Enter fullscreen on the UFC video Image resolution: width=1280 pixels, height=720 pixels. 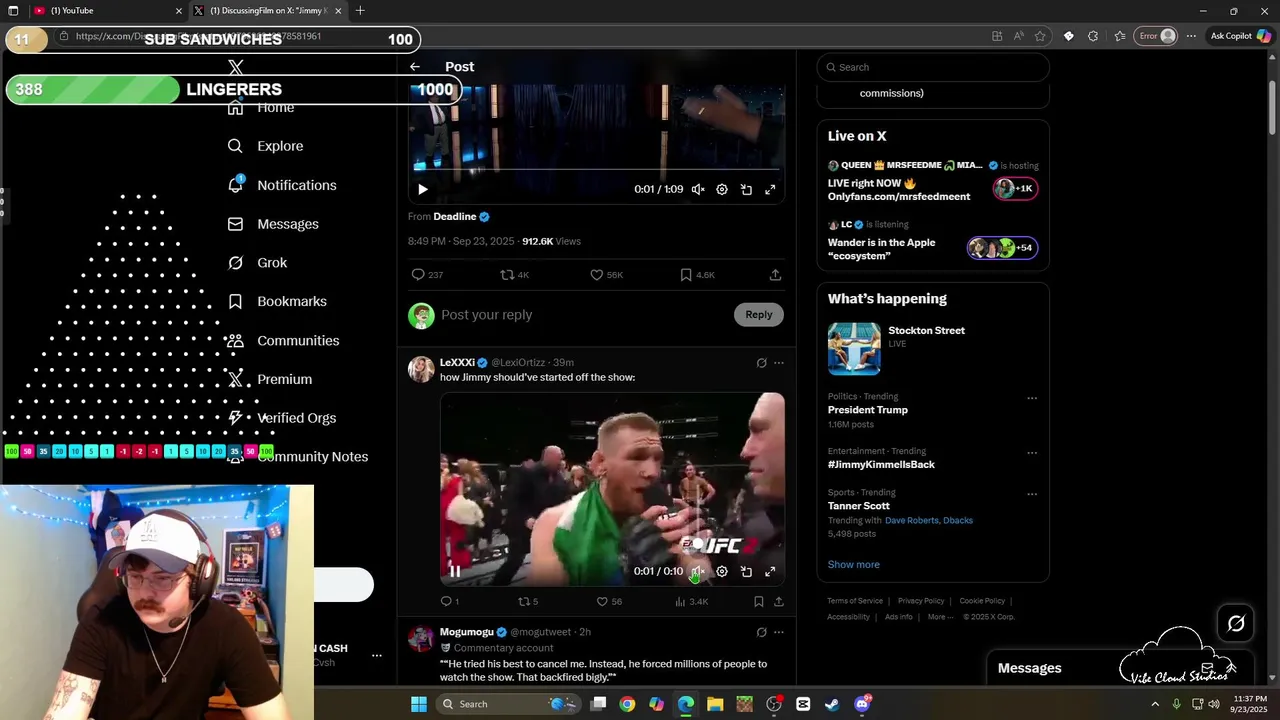click(x=770, y=572)
